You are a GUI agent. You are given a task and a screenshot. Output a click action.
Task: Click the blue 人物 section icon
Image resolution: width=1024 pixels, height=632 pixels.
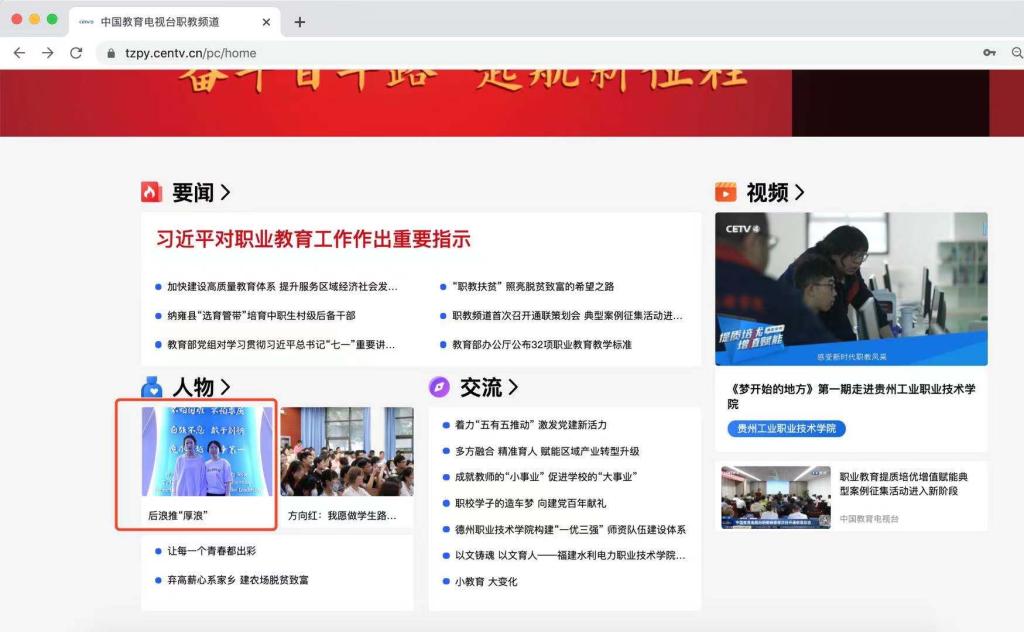pos(152,387)
